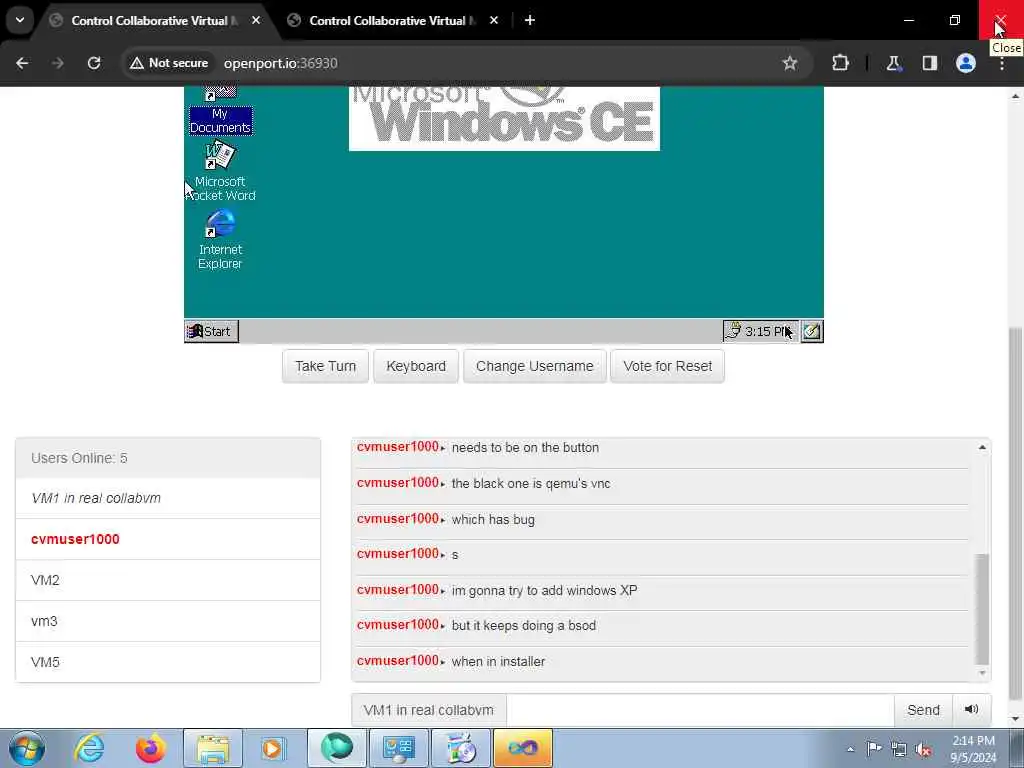Click the muted volume tray icon
The width and height of the screenshot is (1024, 768).
pos(923,750)
